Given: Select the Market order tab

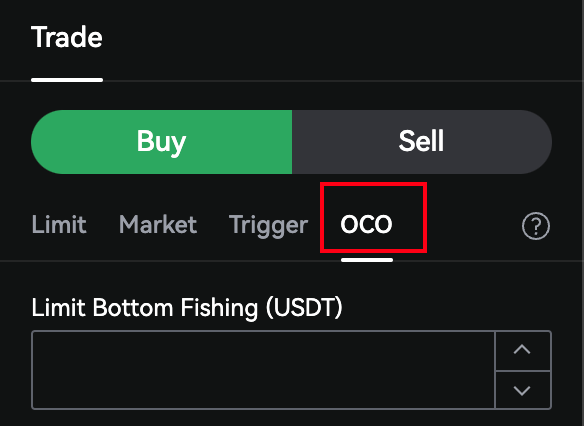Looking at the screenshot, I should coord(158,224).
